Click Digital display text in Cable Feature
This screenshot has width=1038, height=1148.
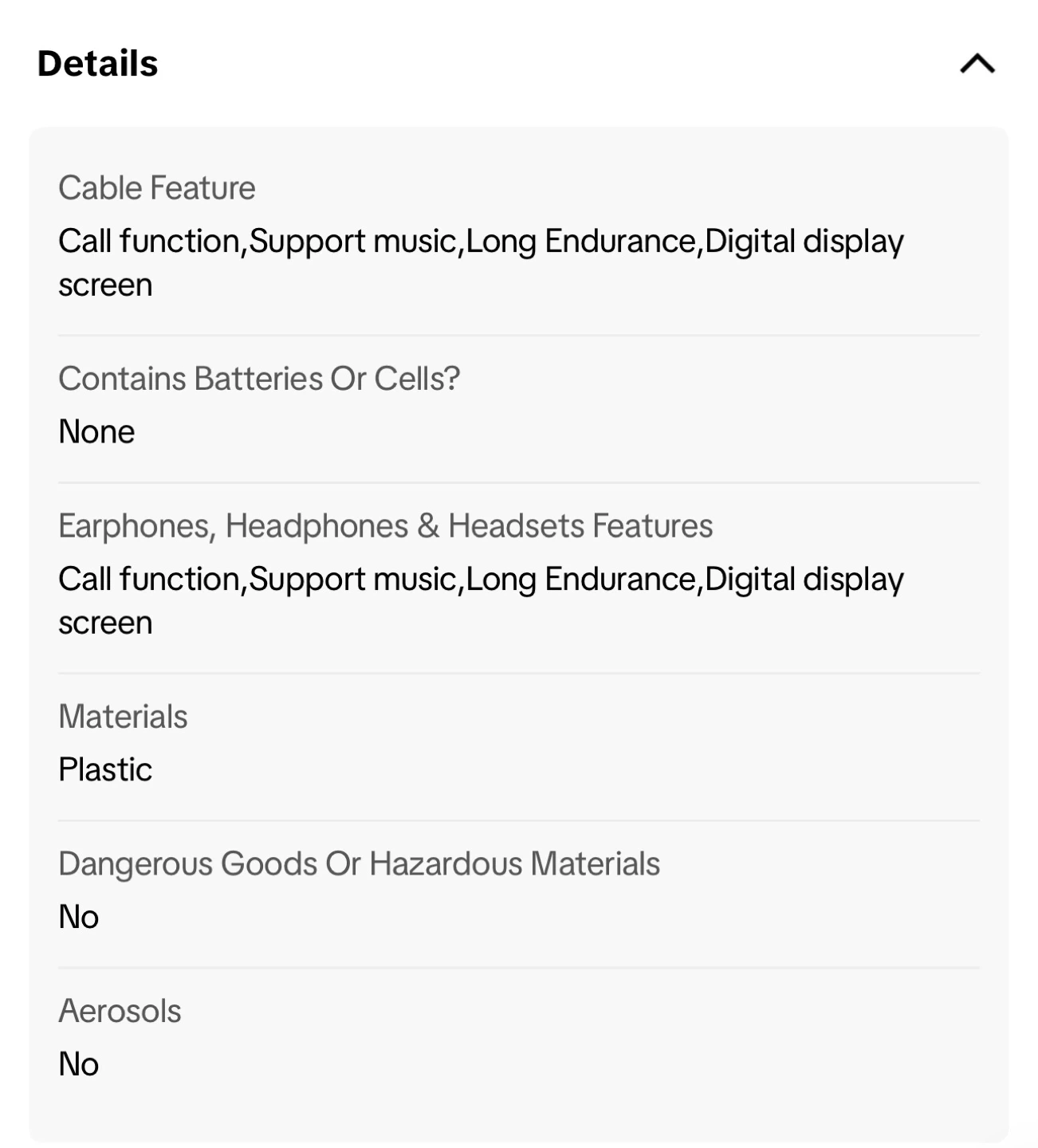point(804,241)
